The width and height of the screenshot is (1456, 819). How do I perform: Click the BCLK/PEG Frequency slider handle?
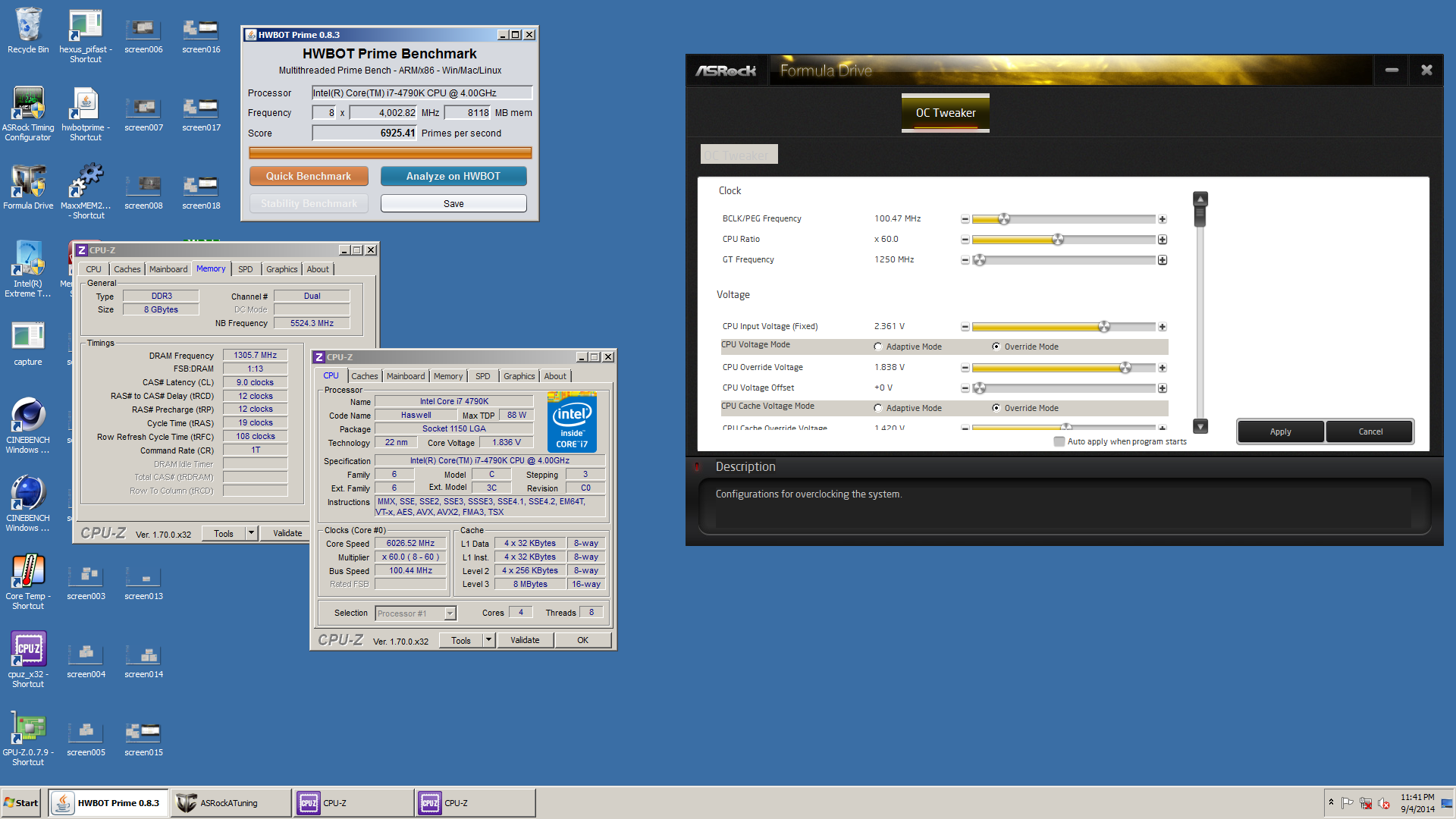(1004, 219)
